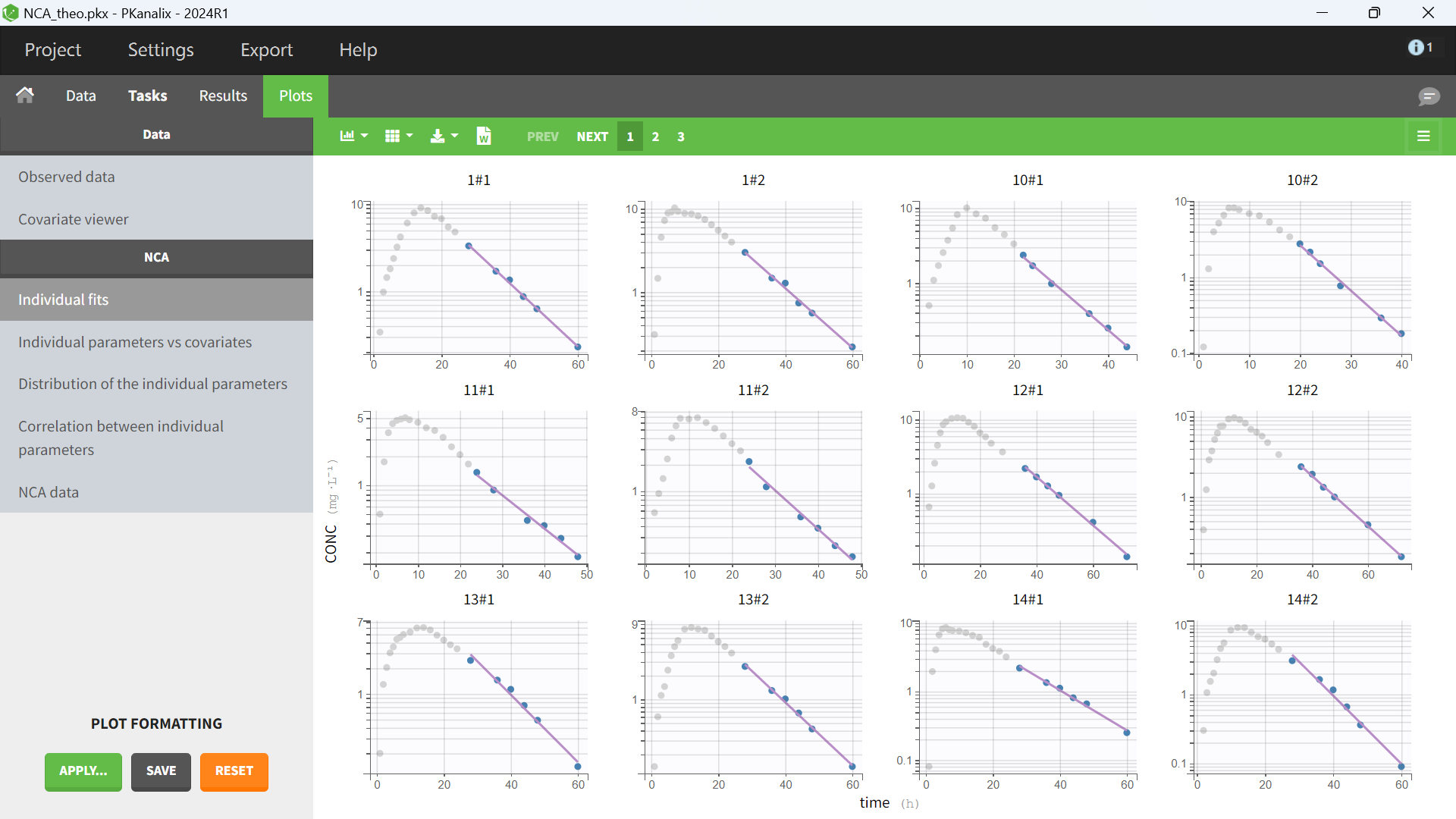Open Distribution of the individual parameters

152,384
